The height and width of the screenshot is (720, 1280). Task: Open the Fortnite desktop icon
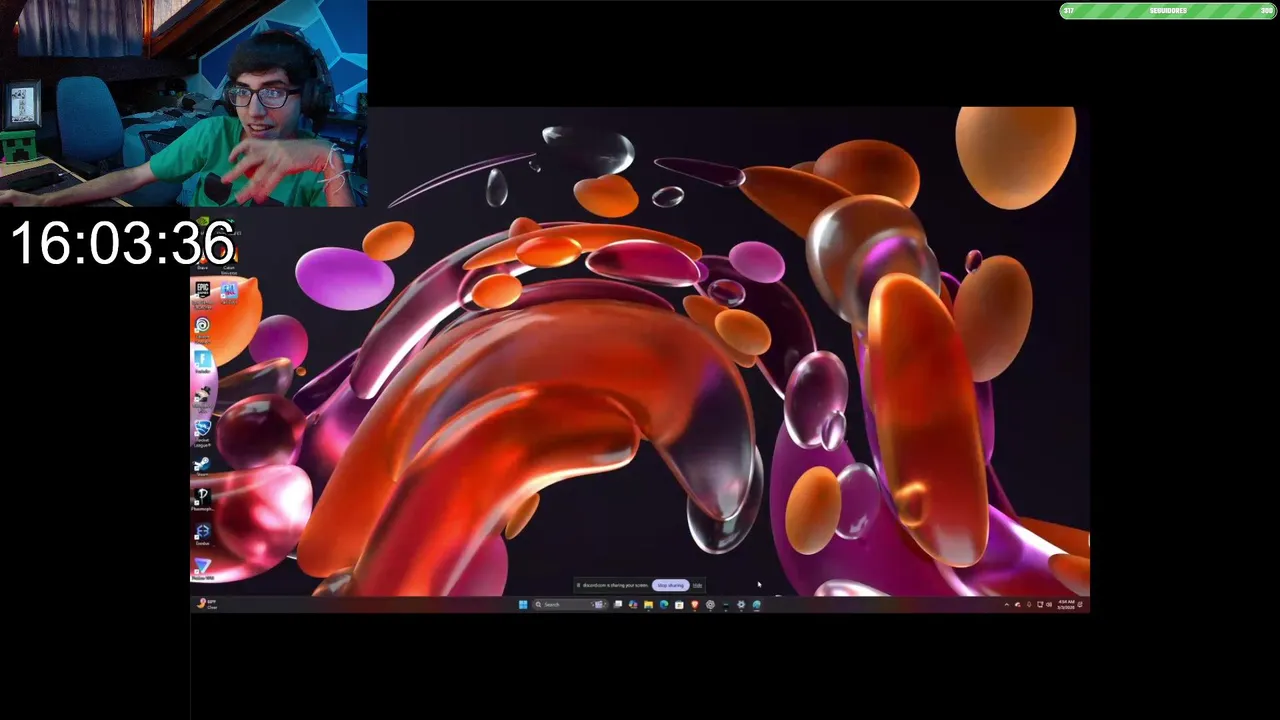203,362
